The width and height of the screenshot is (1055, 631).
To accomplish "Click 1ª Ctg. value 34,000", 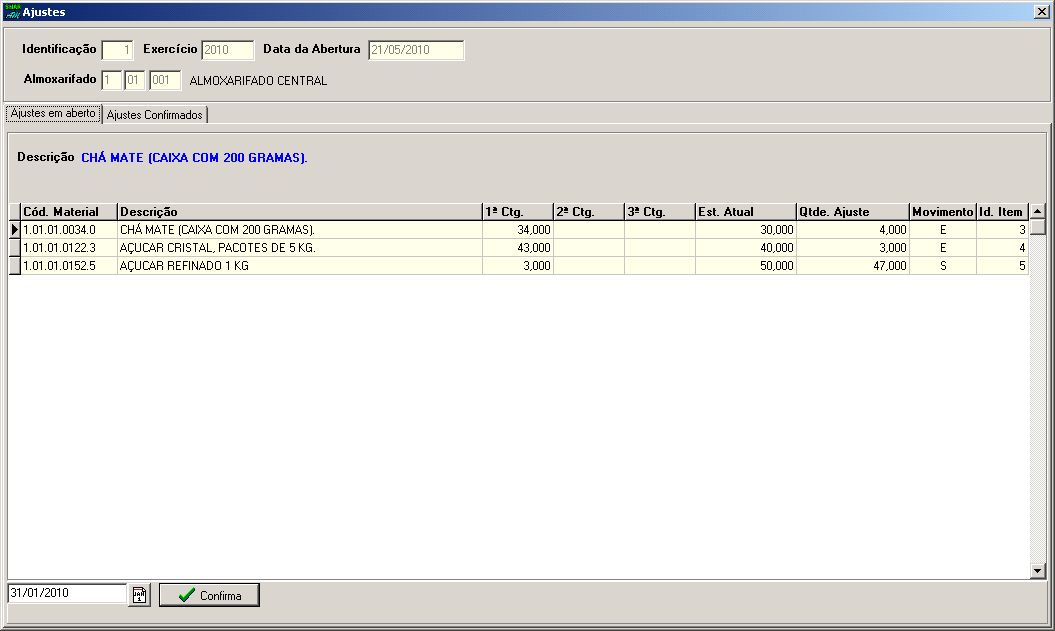I will coord(517,229).
